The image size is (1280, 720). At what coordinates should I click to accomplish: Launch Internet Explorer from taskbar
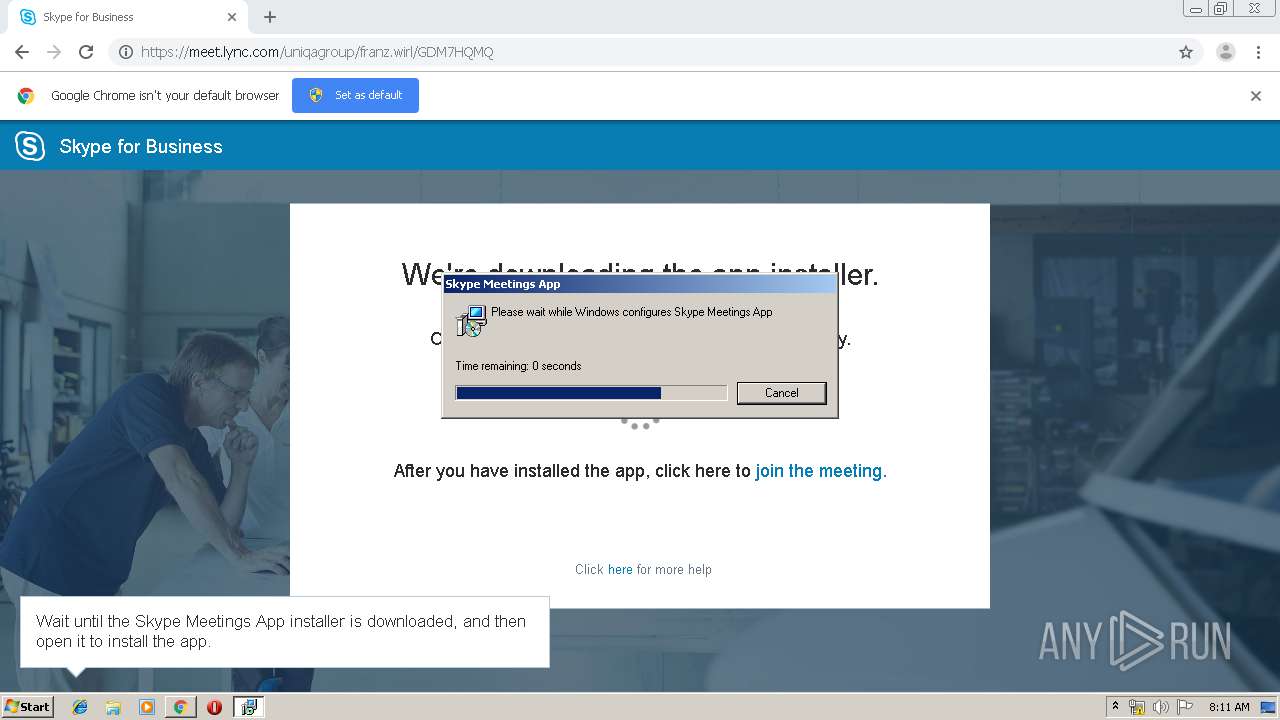(x=80, y=707)
